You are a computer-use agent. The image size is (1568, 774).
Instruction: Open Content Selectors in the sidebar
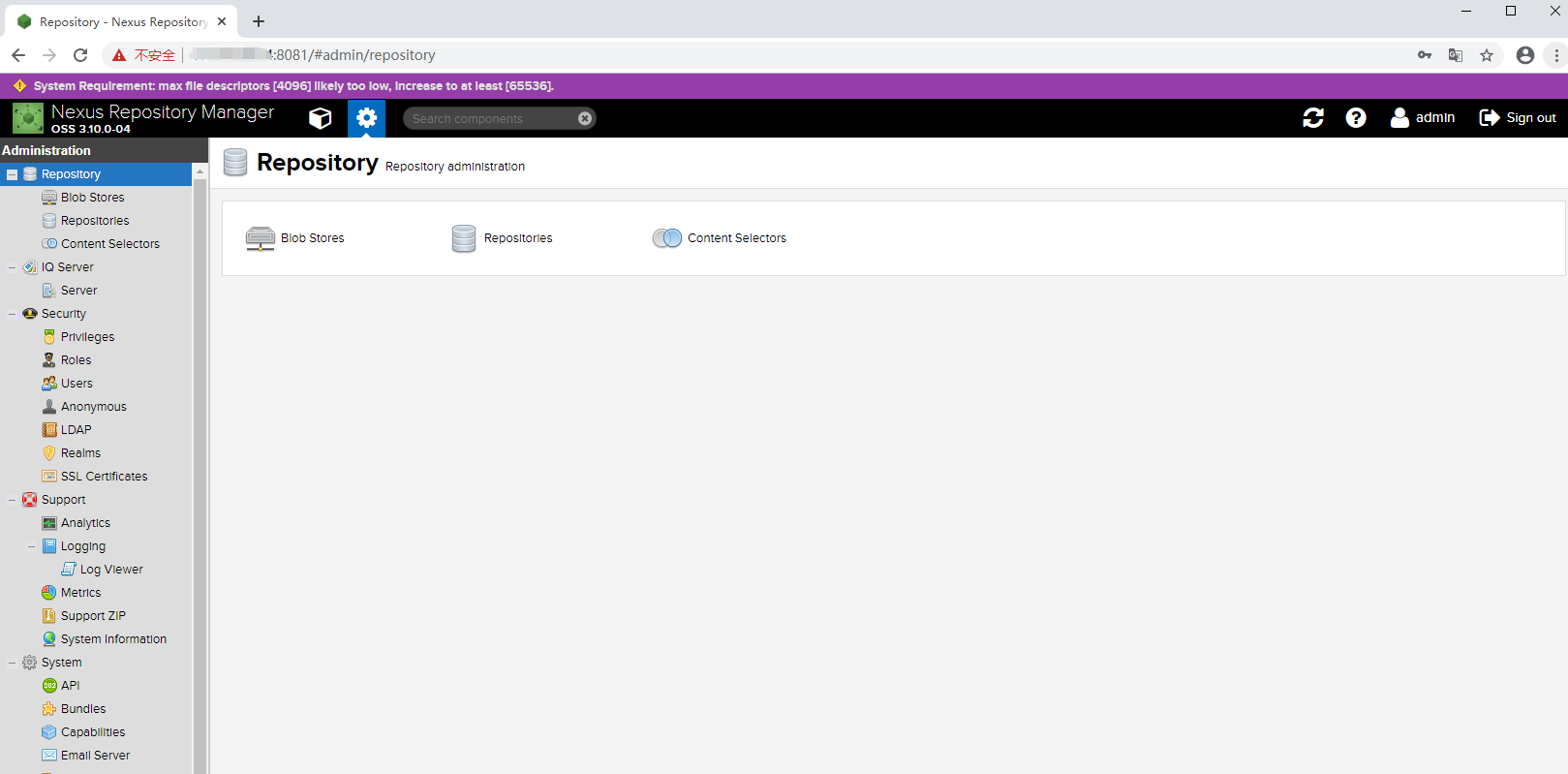(101, 244)
